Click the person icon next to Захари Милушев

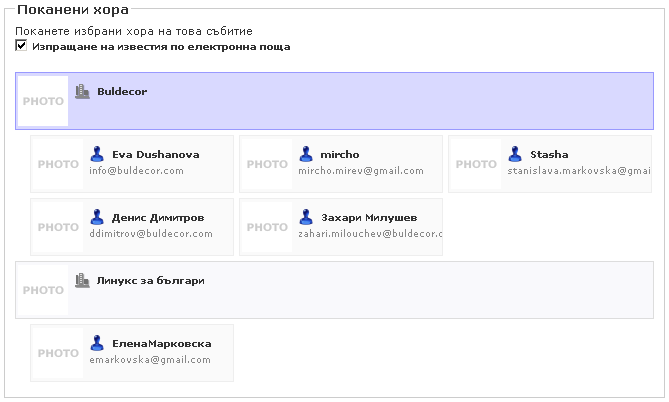pos(306,217)
